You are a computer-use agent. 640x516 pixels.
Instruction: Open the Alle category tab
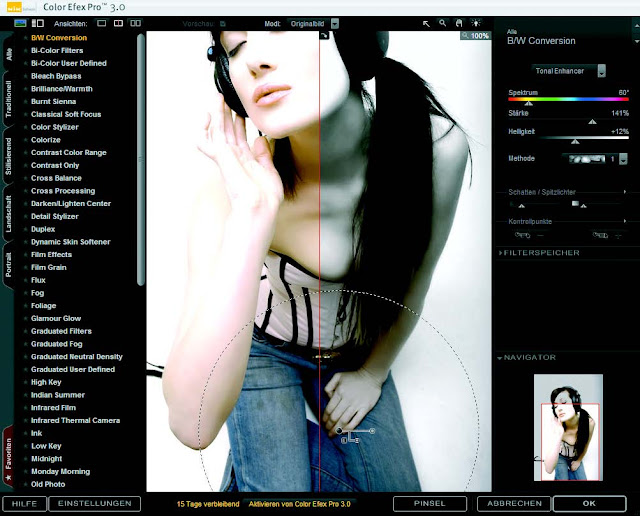point(9,54)
